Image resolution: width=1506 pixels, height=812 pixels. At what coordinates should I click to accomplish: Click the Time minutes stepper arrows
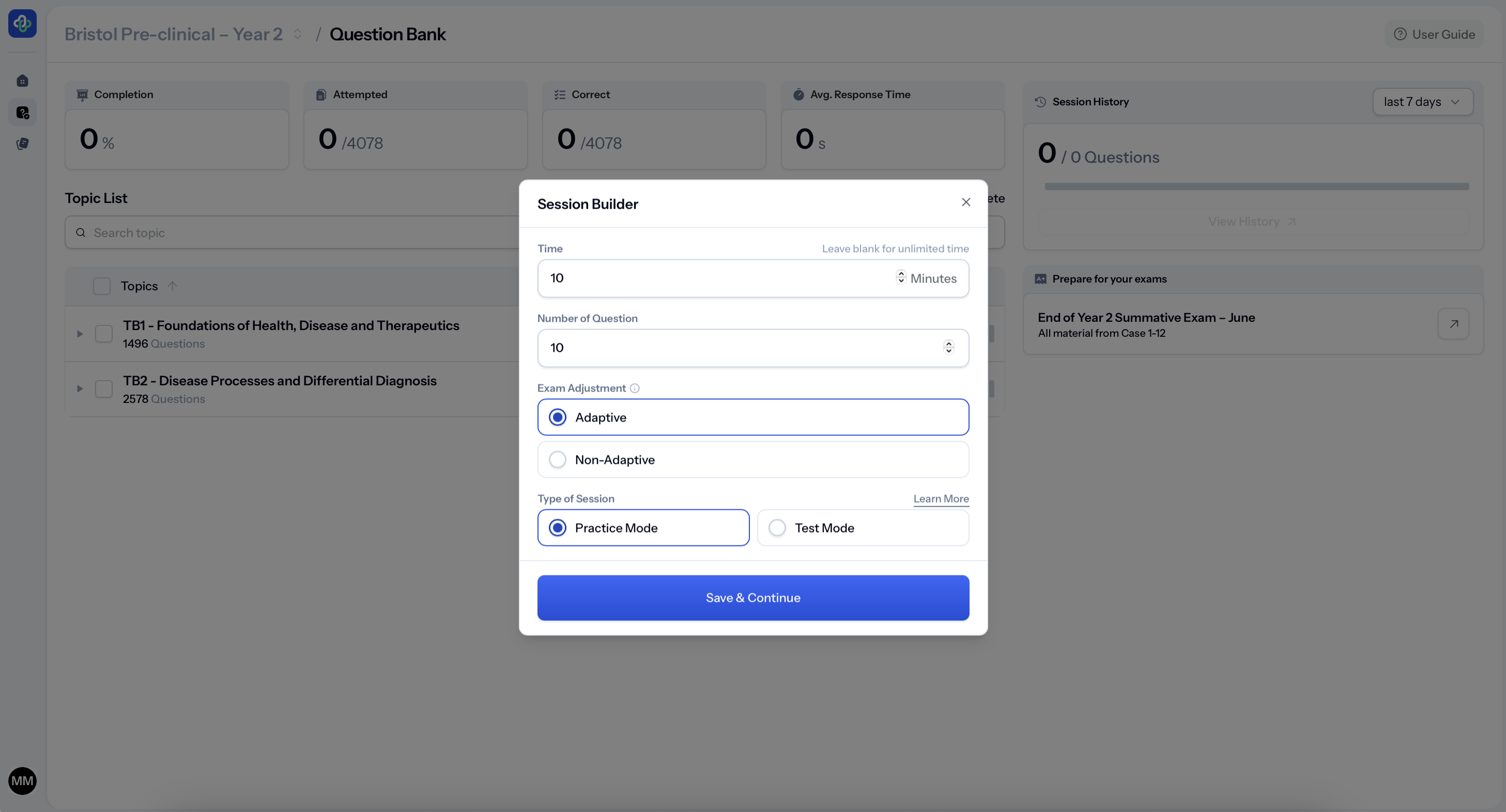[x=901, y=277]
